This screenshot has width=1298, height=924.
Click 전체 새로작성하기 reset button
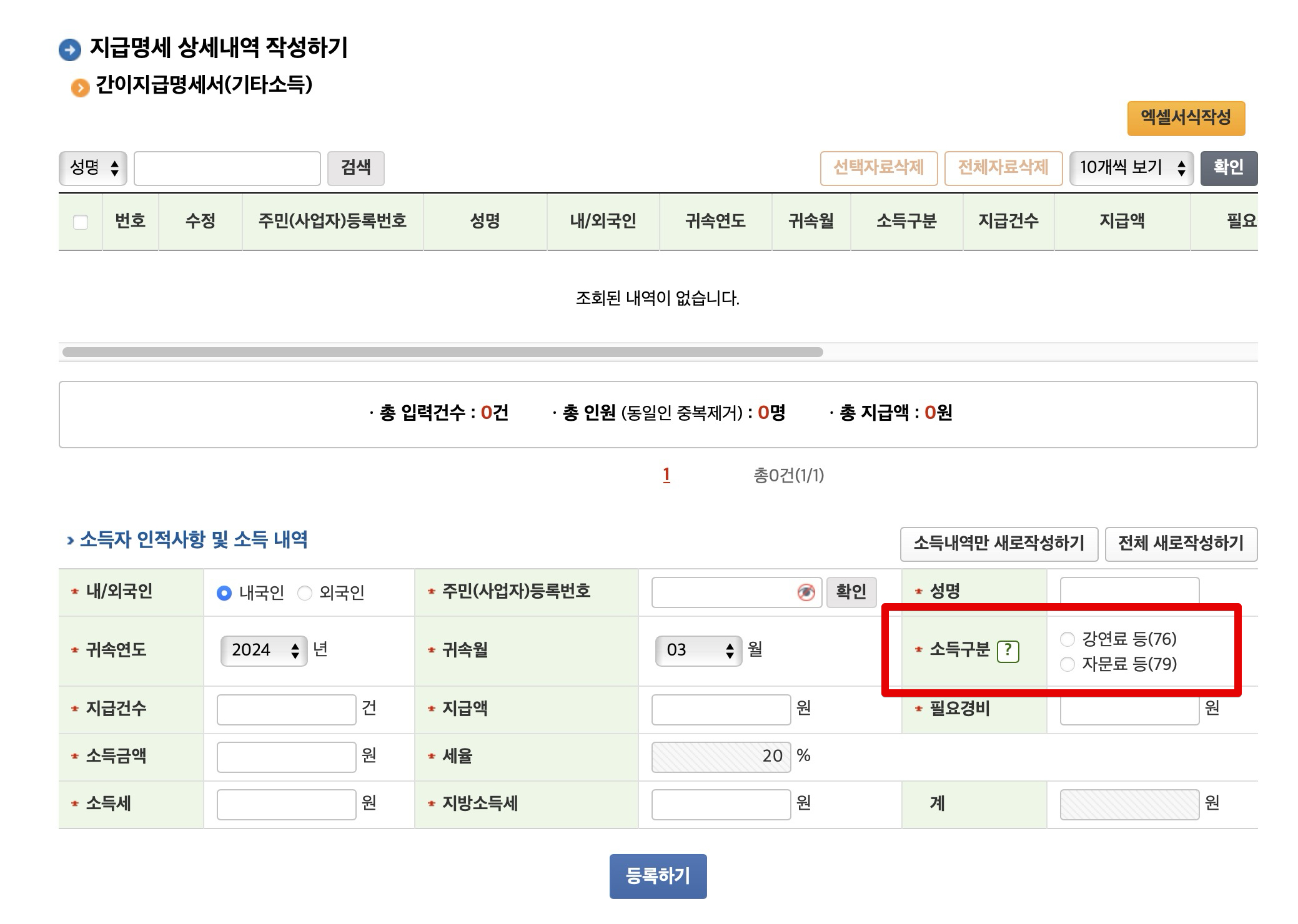click(x=1181, y=544)
